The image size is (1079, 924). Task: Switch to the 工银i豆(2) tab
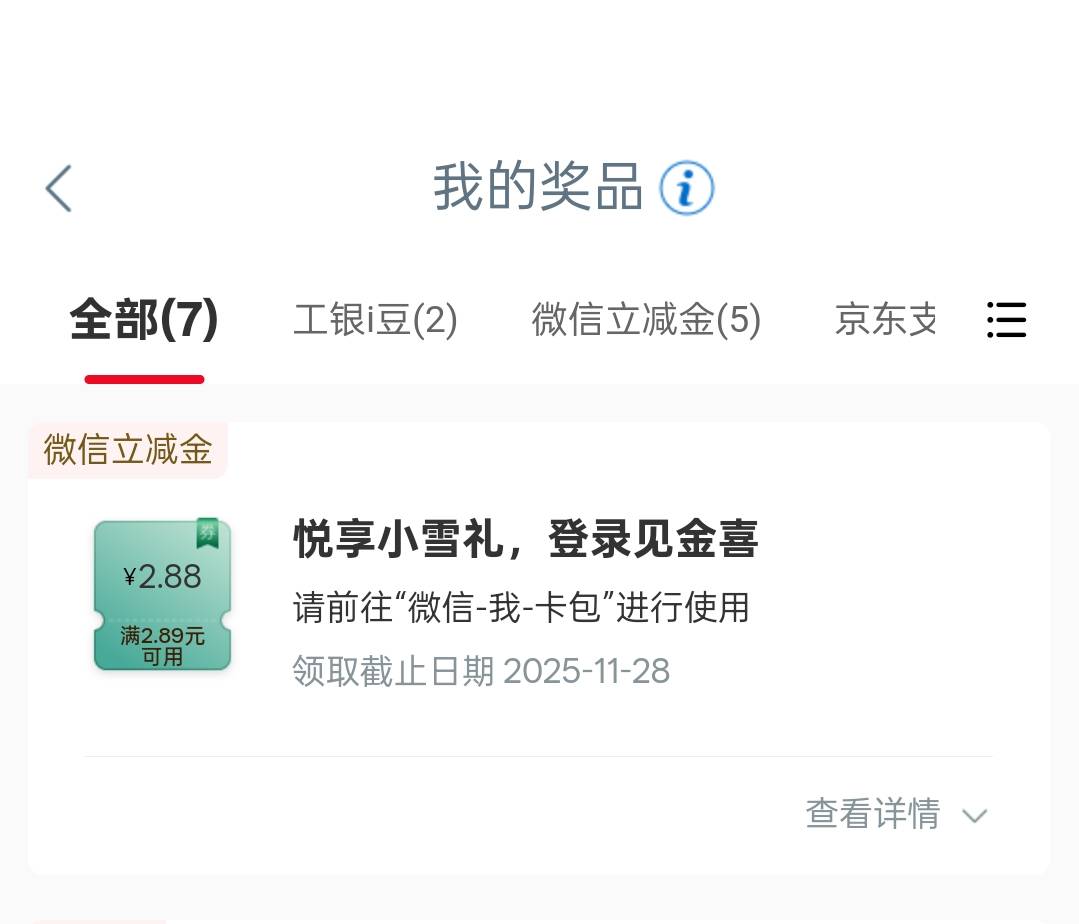coord(375,320)
